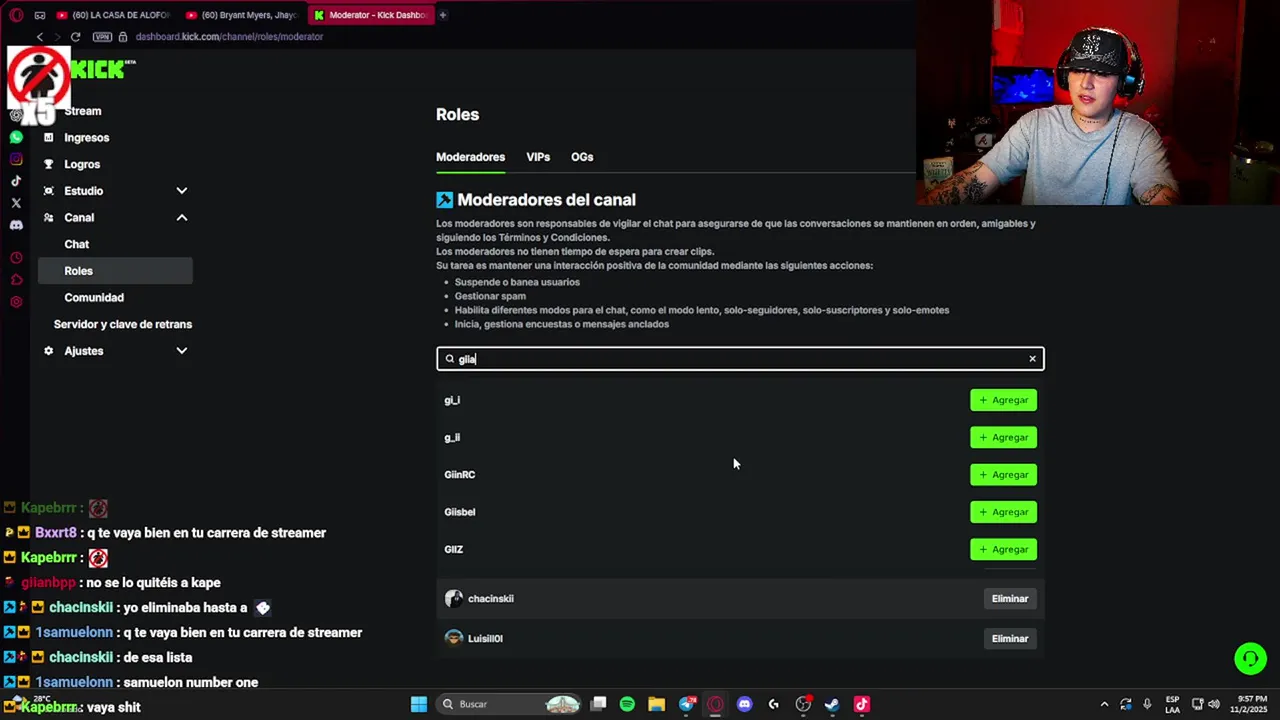Open Discord from the Opera sidebar
Screen dimensions: 1280x720
pyautogui.click(x=16, y=225)
